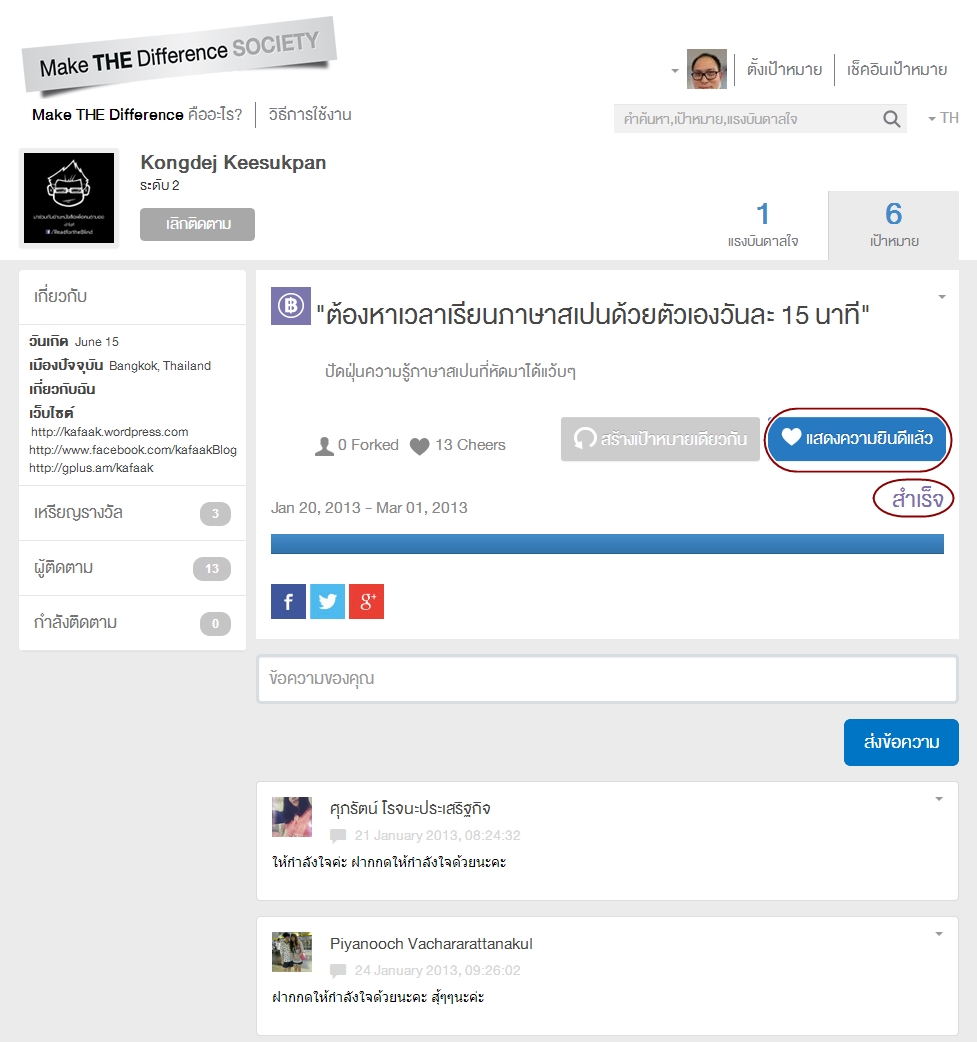Click the 24 January 2013, 09:26:02 timestamp
This screenshot has height=1042, width=977.
pos(437,970)
